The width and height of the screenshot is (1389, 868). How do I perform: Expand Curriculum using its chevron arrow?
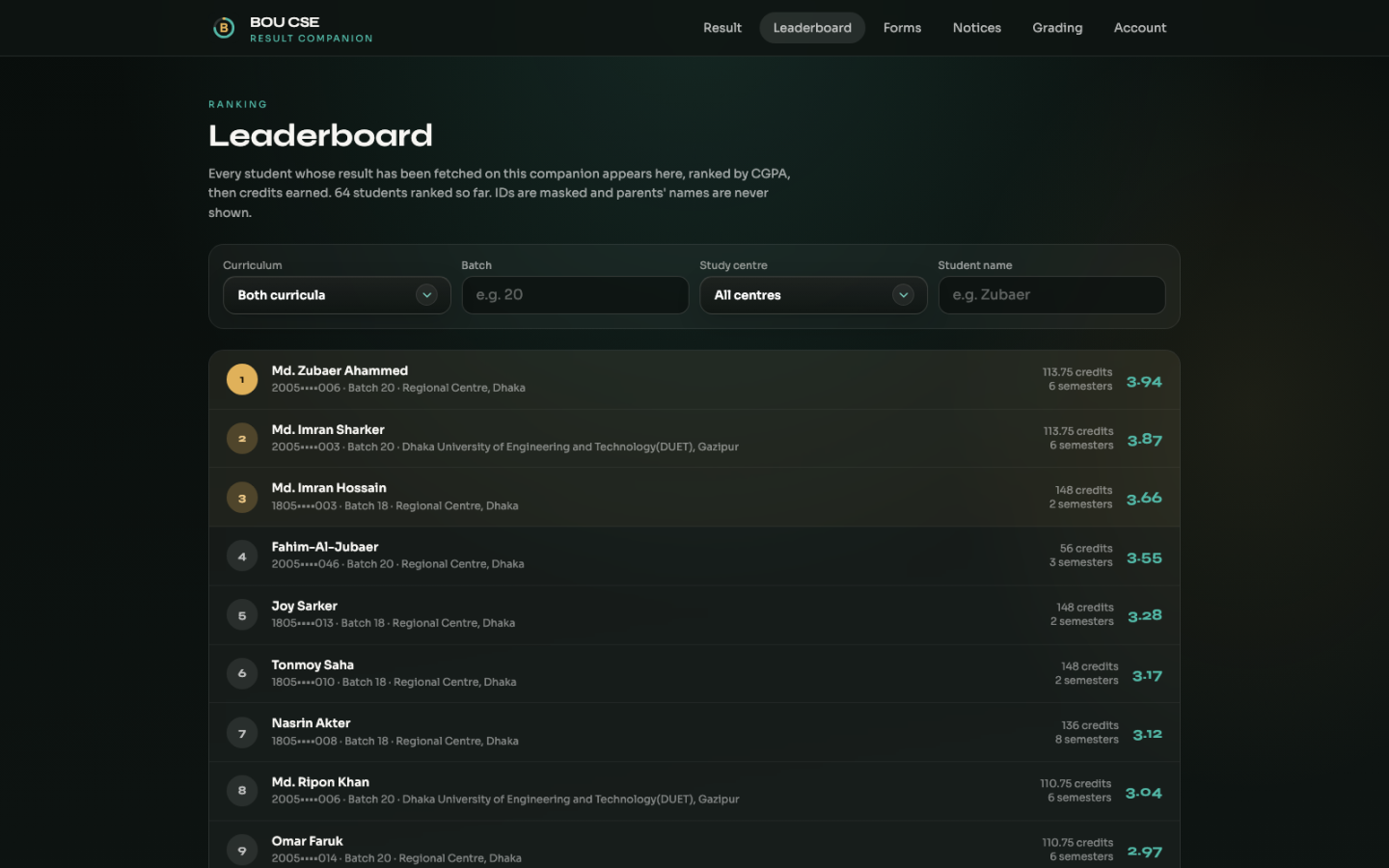pos(426,295)
